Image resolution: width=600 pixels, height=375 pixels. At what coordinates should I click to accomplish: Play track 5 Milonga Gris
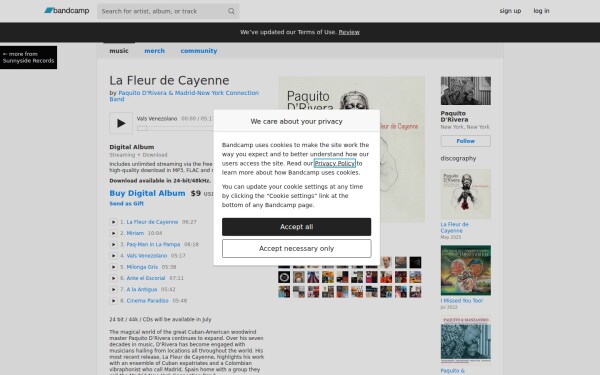point(113,267)
